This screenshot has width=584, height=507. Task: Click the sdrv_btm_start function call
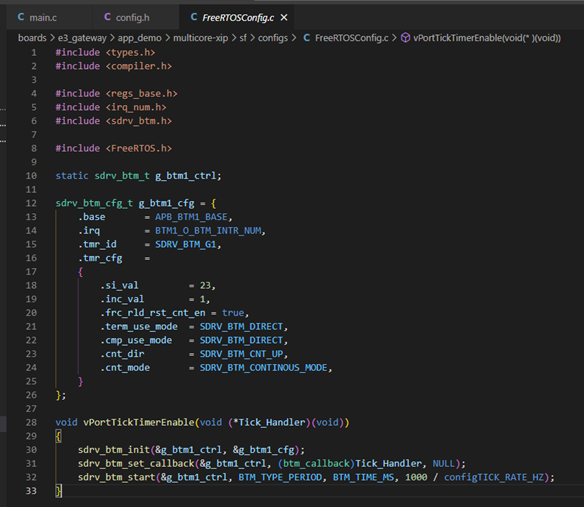click(x=117, y=478)
